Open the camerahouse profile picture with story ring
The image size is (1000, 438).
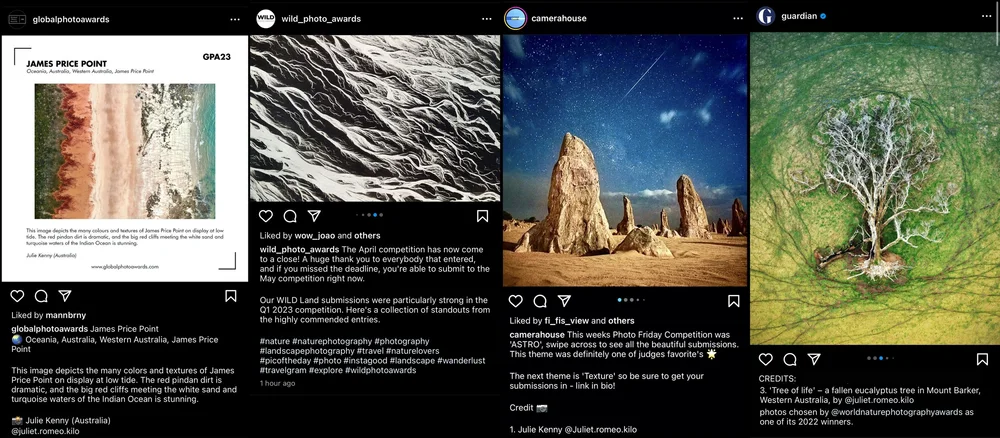[x=515, y=18]
